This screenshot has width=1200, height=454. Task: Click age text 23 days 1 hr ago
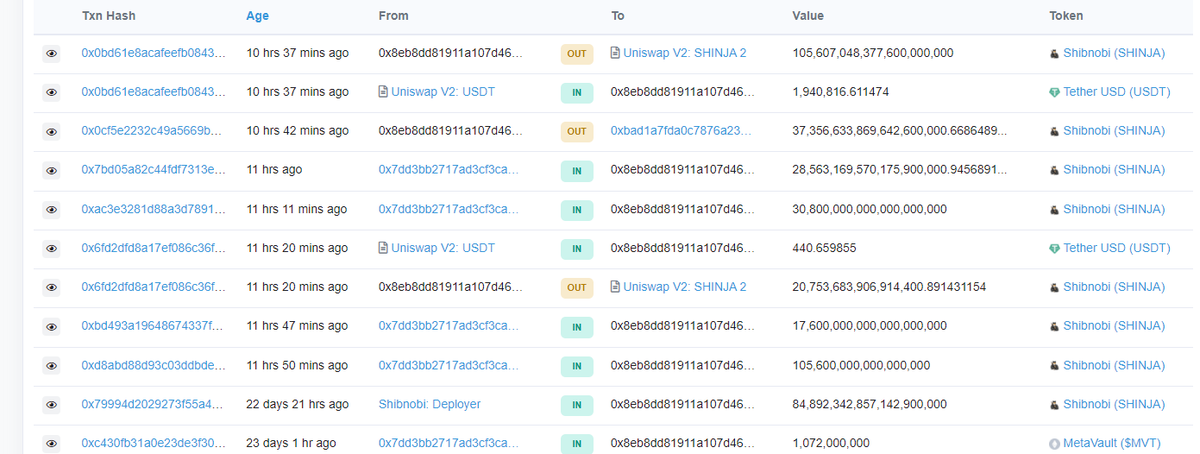[292, 443]
